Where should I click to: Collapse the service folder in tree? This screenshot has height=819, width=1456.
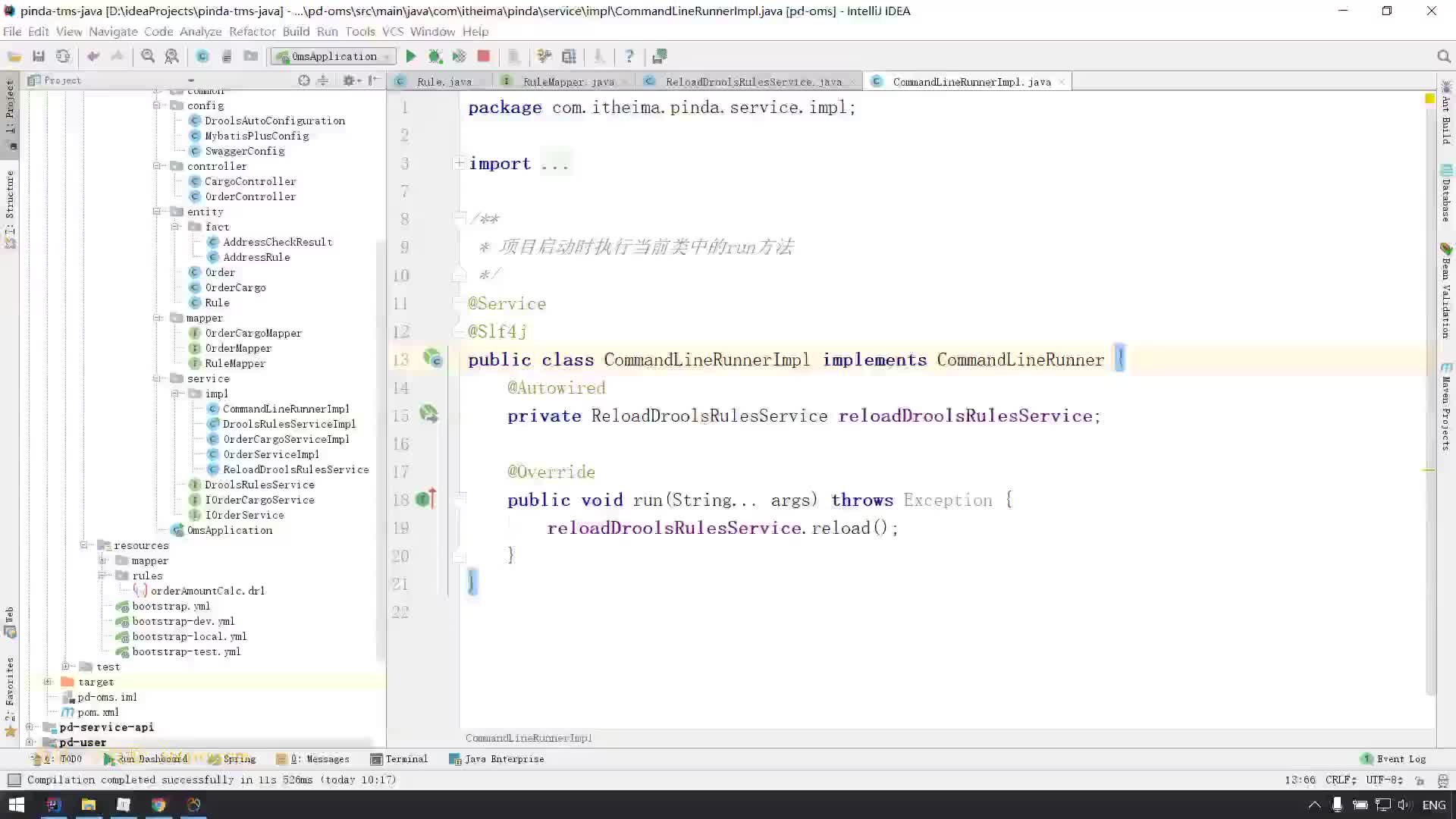157,378
